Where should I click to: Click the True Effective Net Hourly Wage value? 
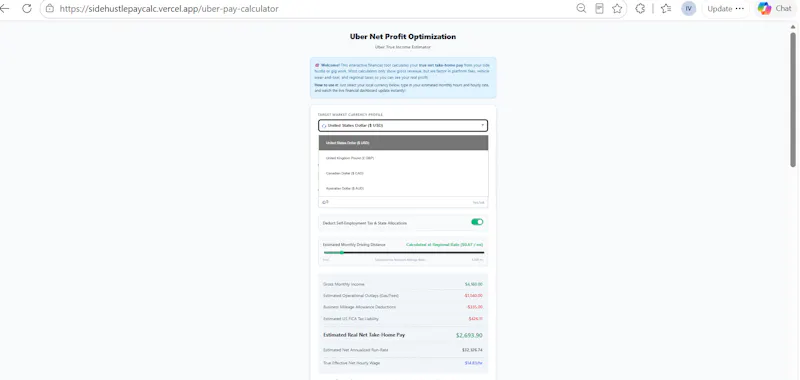pyautogui.click(x=473, y=363)
